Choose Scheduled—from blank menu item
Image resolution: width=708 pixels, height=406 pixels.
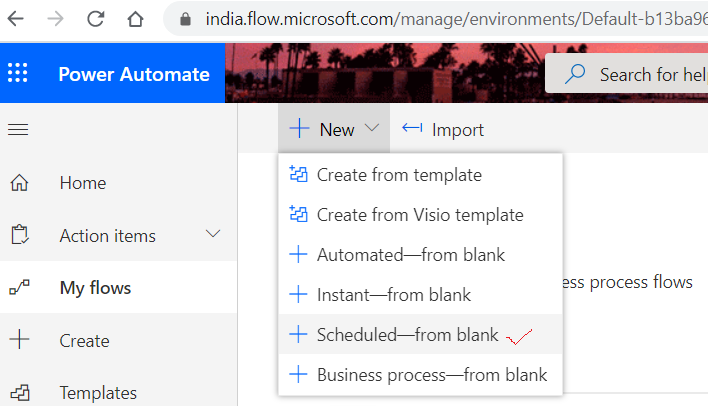[407, 335]
